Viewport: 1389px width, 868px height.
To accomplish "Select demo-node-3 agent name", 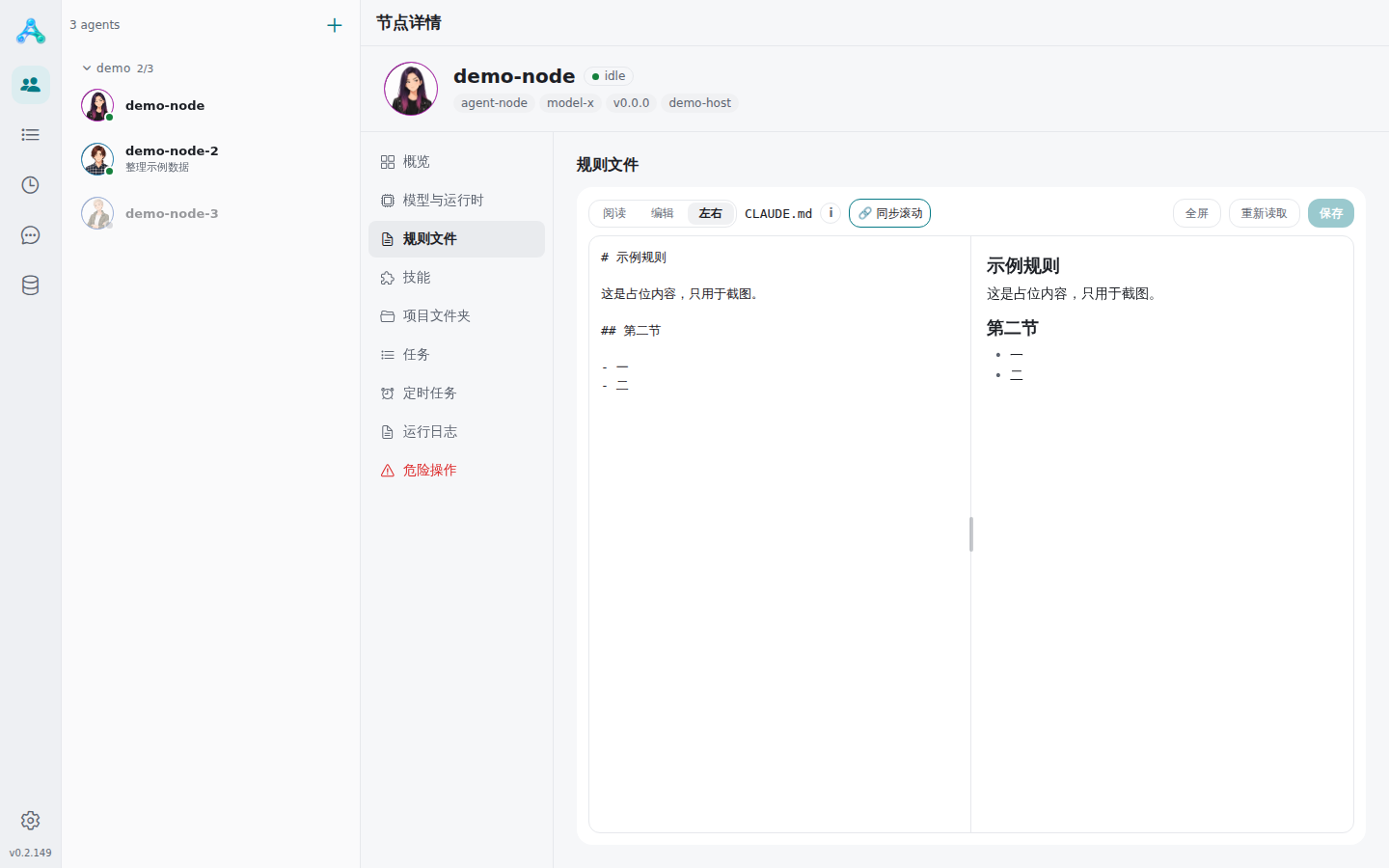I will tap(172, 213).
